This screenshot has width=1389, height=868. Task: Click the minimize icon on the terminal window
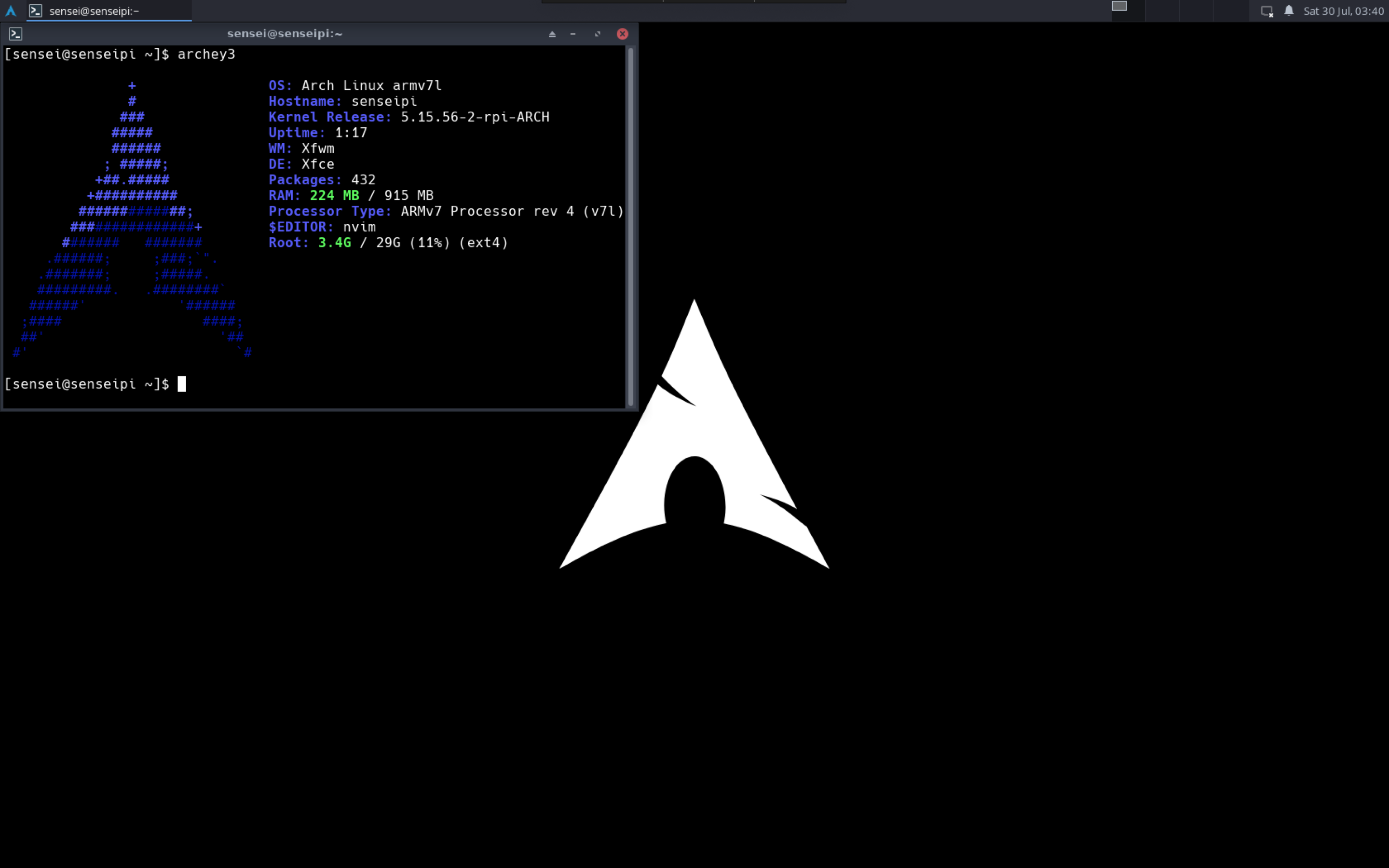[x=573, y=33]
